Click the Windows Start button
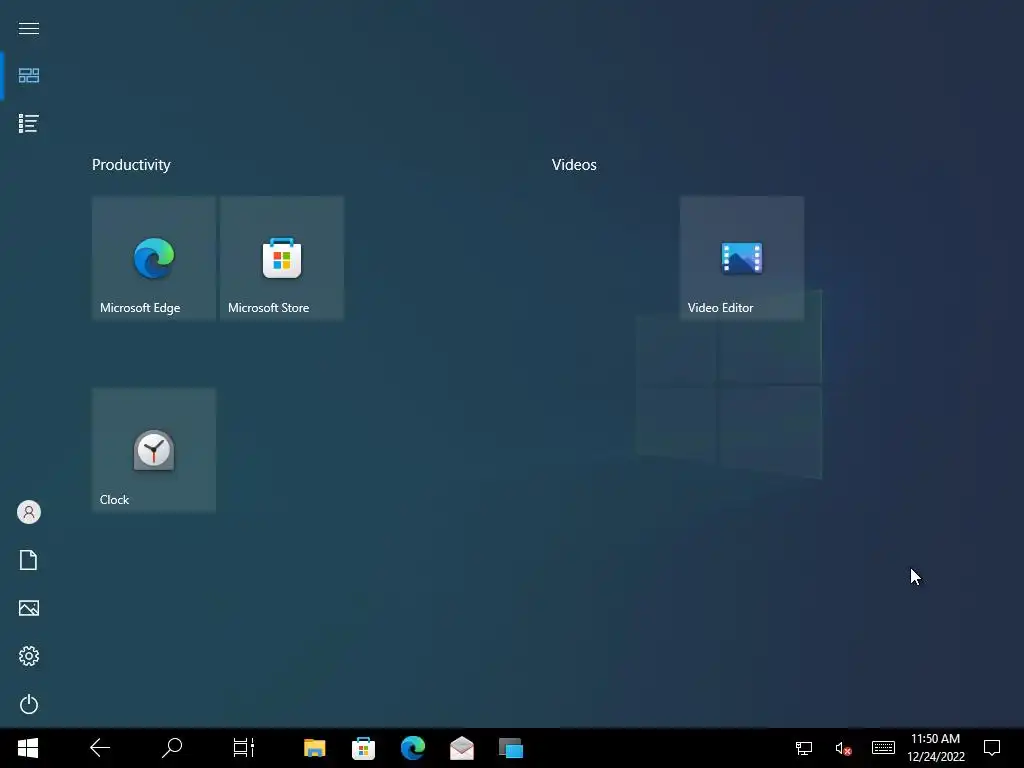 (28, 748)
